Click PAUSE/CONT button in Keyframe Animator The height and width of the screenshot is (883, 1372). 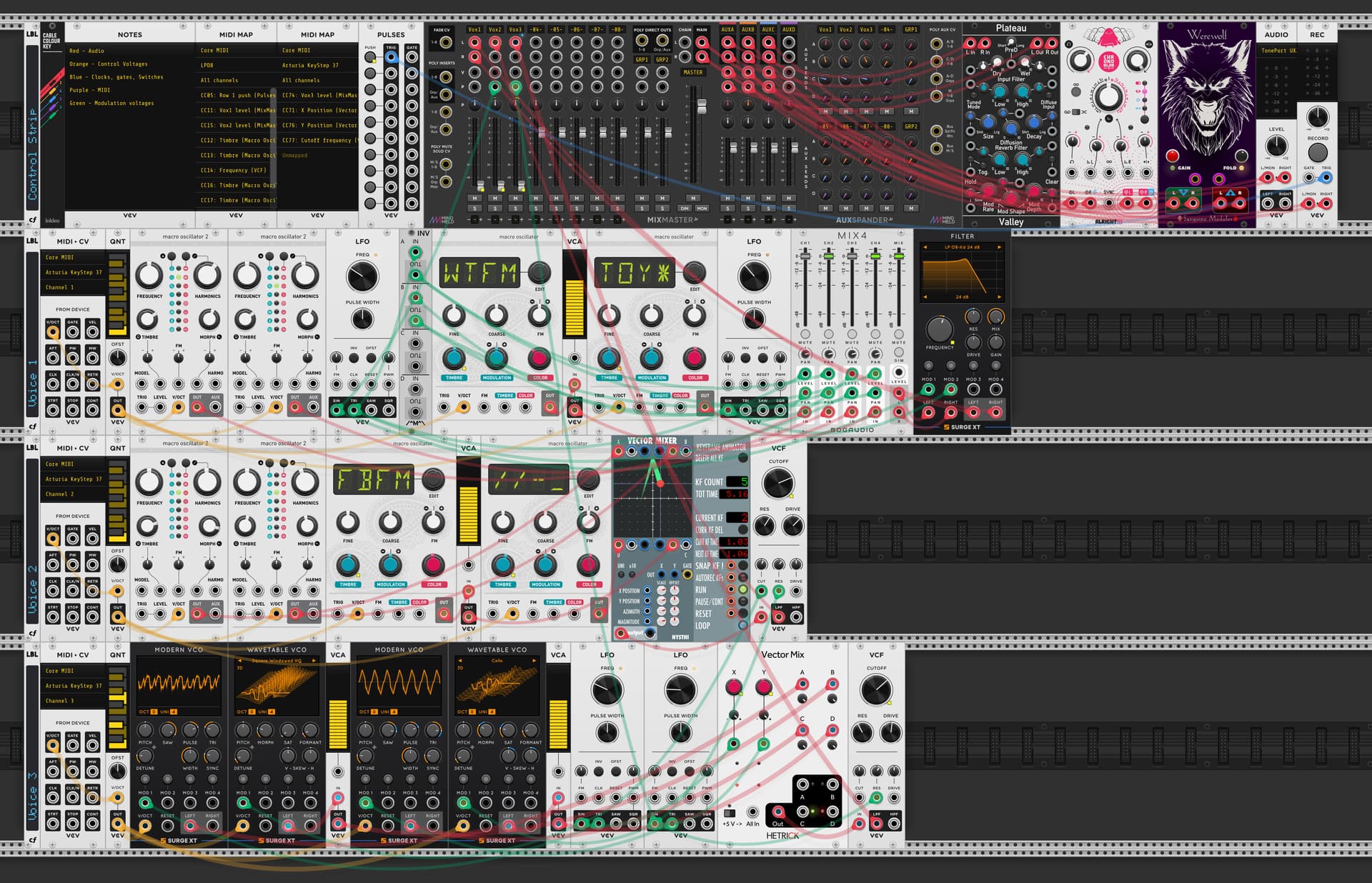[x=743, y=602]
